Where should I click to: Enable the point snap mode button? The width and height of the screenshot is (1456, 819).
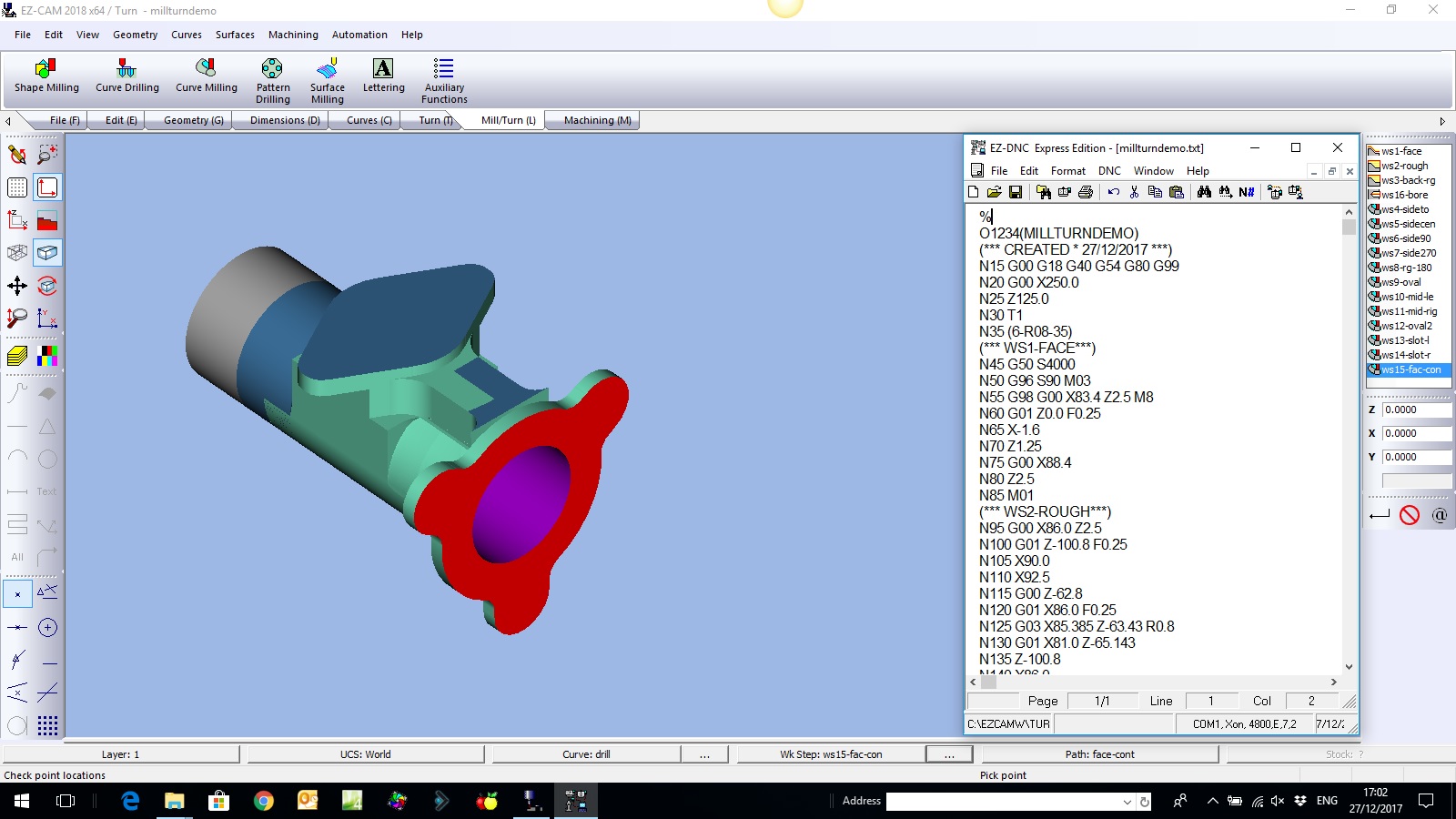pos(17,594)
